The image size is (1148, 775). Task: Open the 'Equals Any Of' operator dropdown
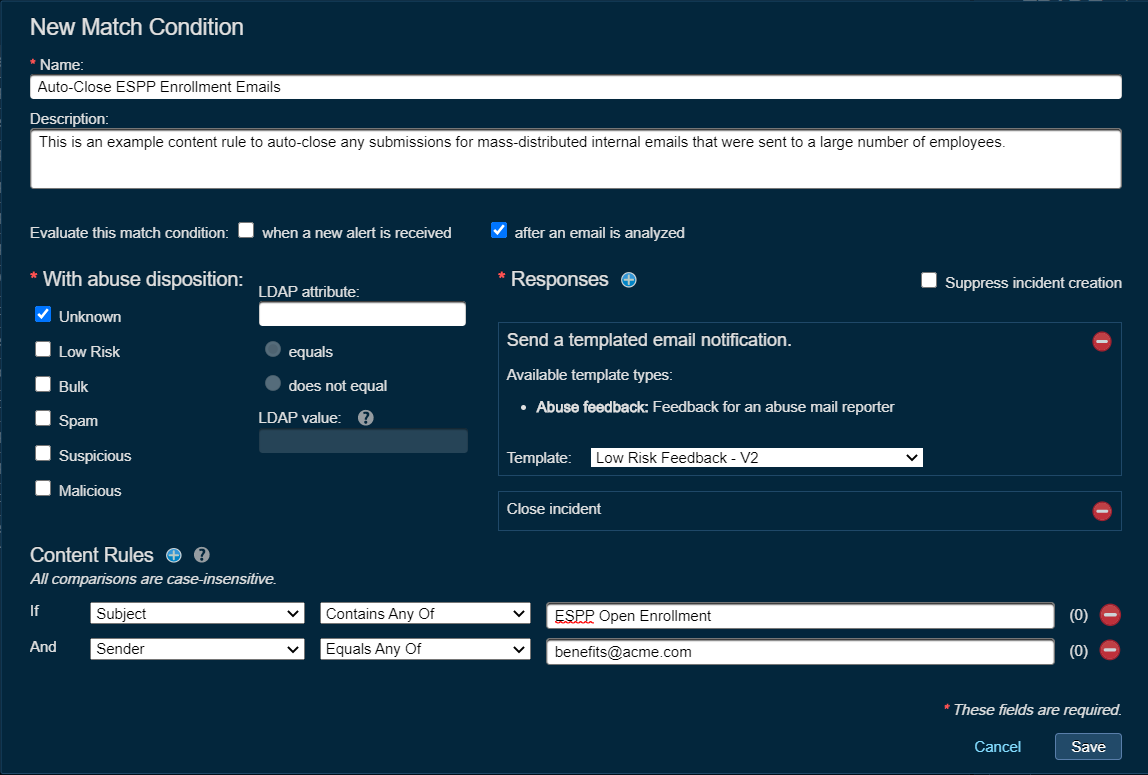(x=425, y=649)
